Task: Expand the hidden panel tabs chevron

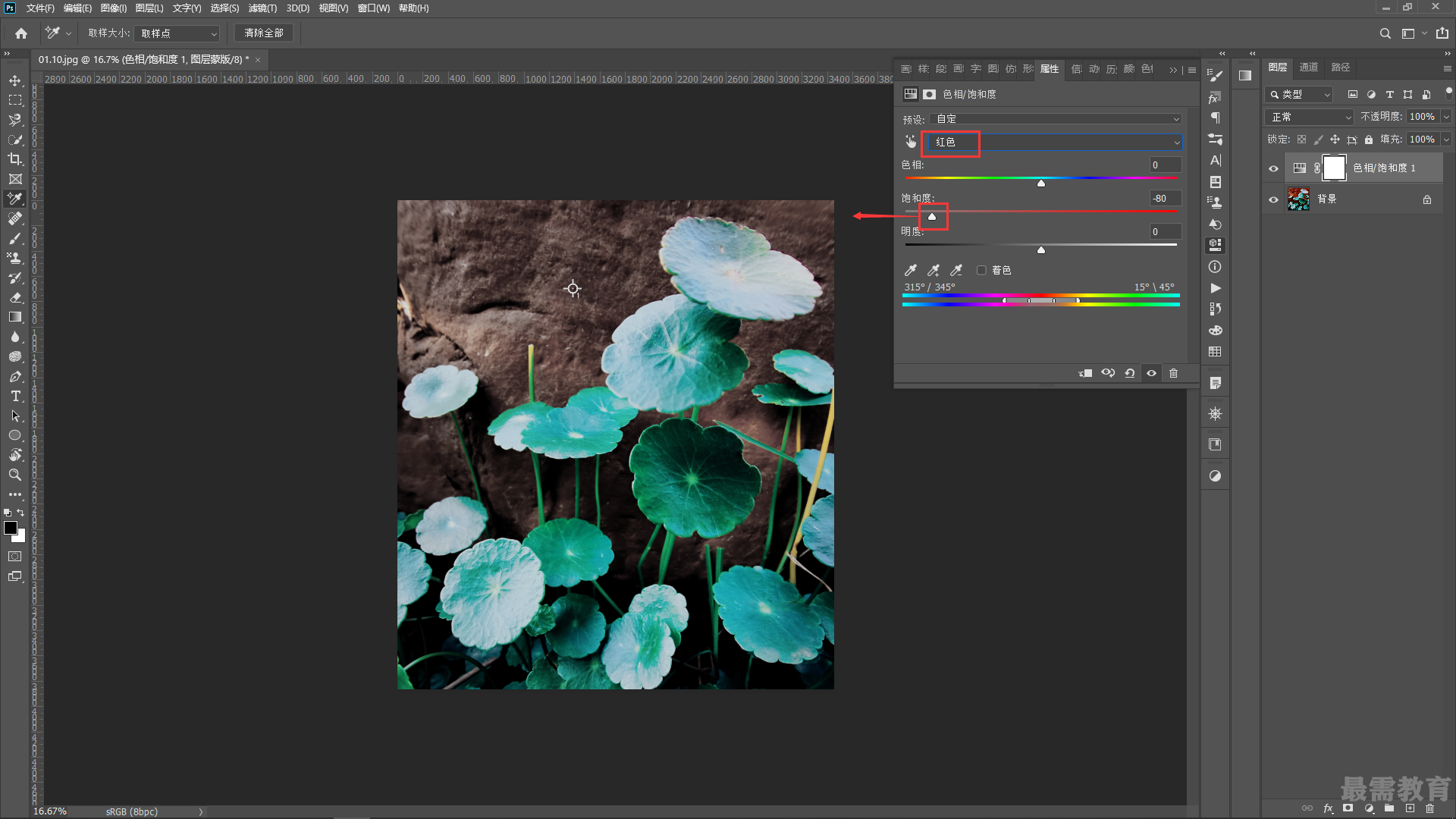Action: [x=1173, y=70]
